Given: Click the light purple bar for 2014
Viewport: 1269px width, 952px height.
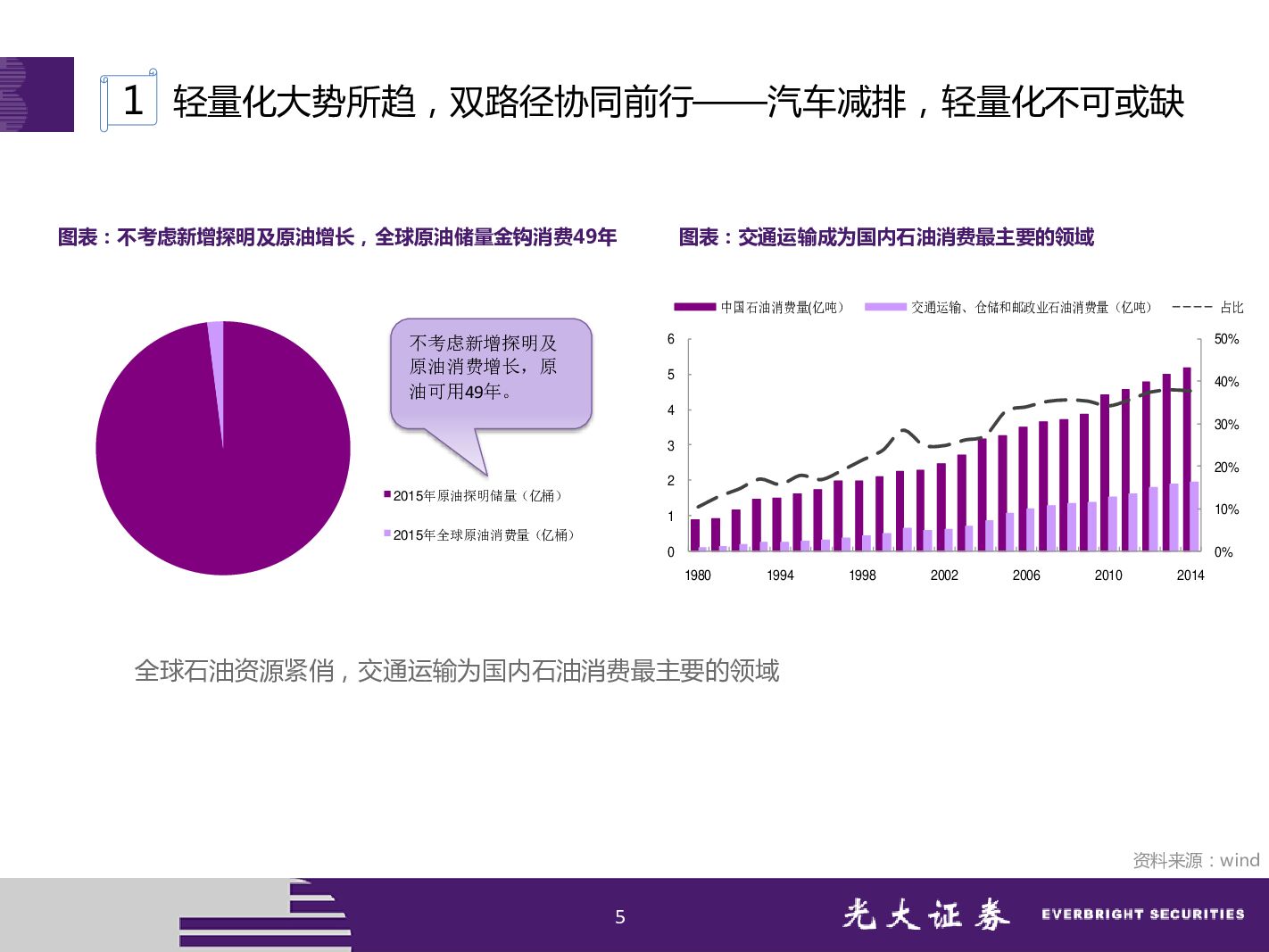Looking at the screenshot, I should tap(1195, 517).
